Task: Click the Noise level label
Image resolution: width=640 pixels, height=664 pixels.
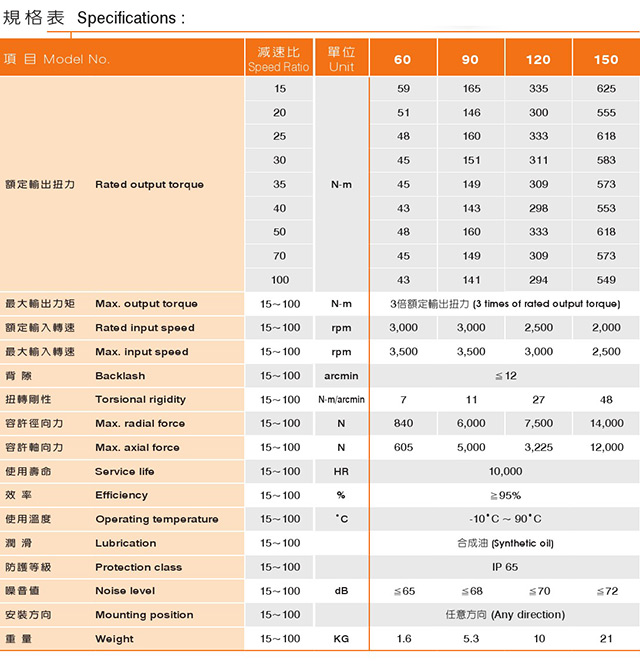Action: 125,591
